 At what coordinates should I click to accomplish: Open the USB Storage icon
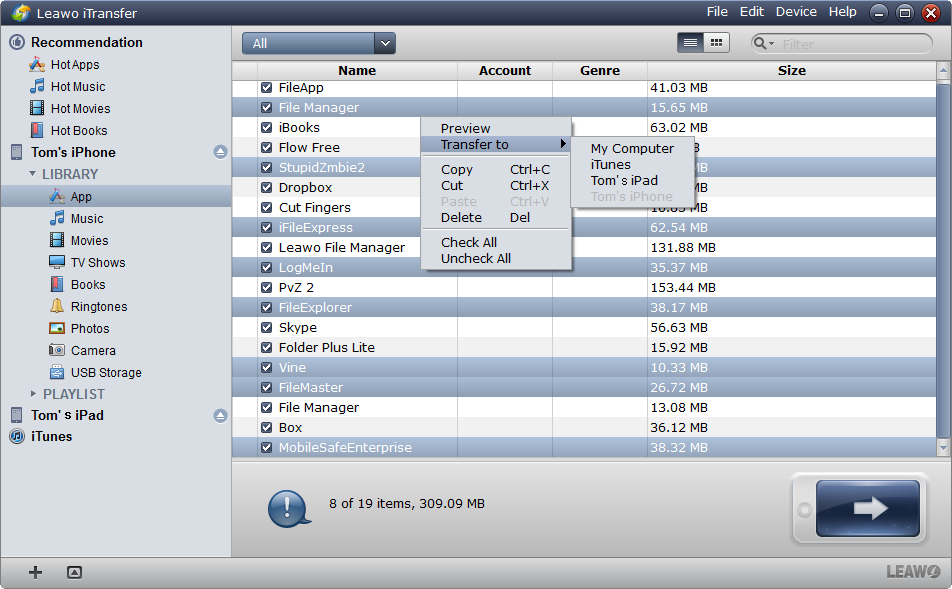(x=57, y=372)
